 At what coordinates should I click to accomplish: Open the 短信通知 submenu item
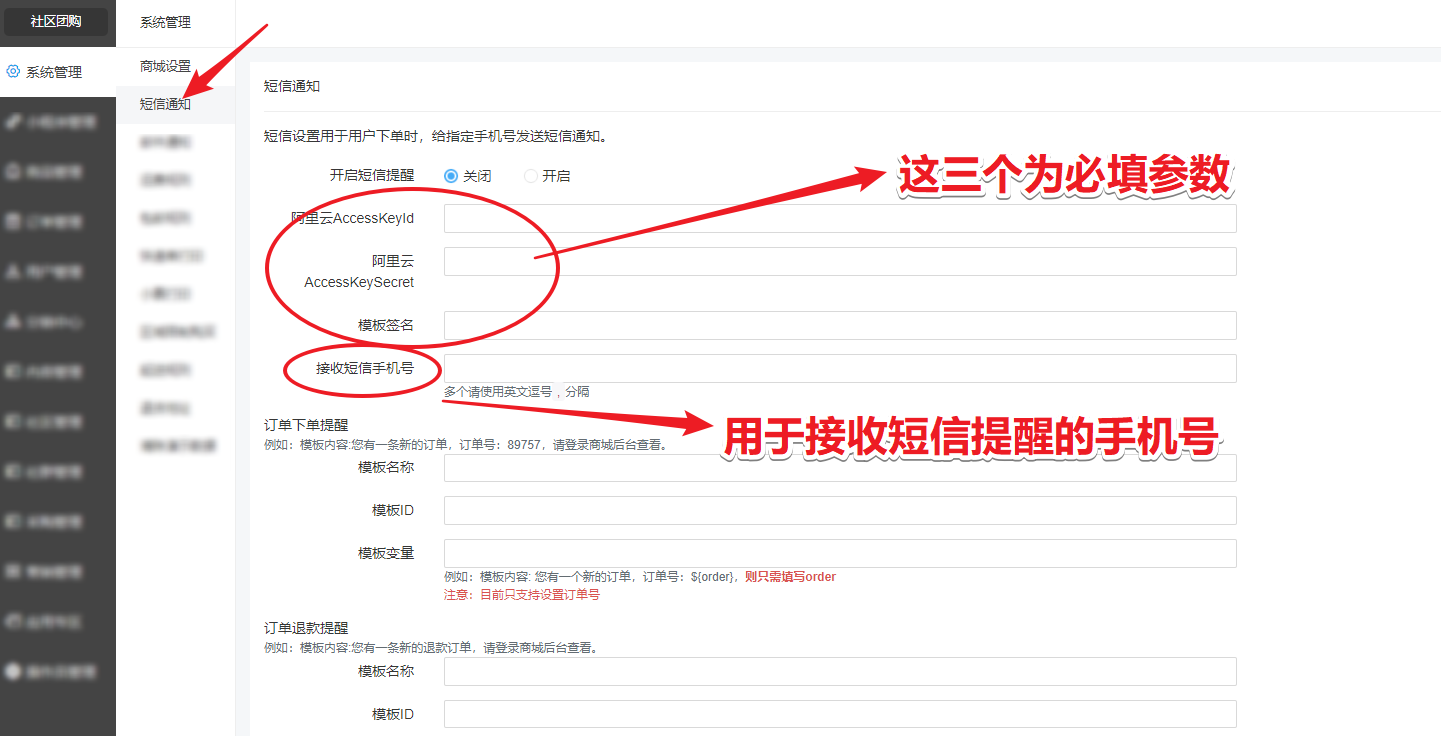point(165,104)
